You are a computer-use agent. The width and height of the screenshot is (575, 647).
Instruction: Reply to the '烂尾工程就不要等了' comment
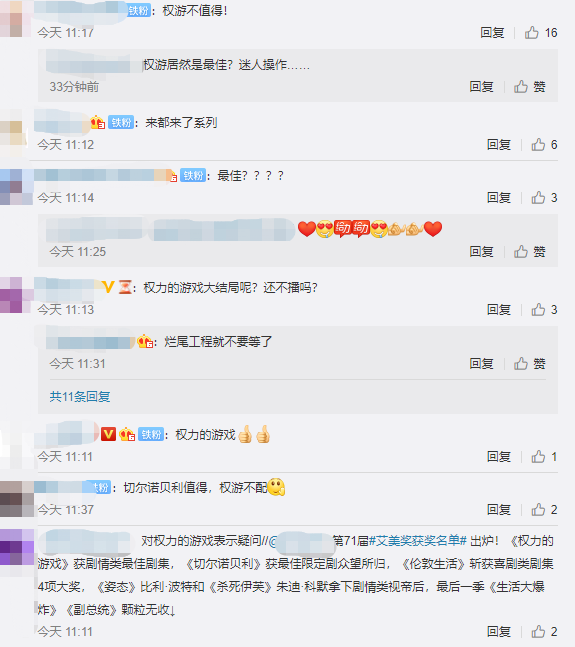pyautogui.click(x=481, y=364)
